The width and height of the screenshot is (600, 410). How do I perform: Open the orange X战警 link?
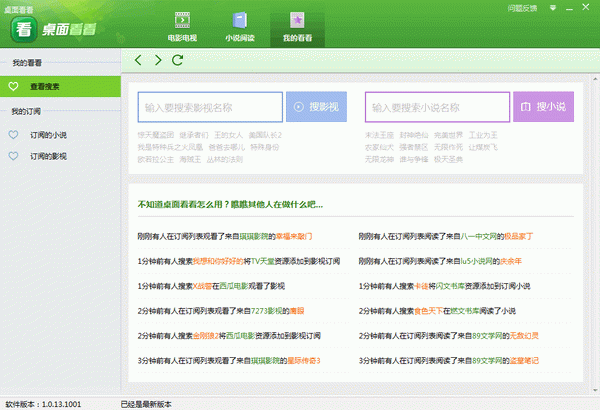click(x=202, y=286)
